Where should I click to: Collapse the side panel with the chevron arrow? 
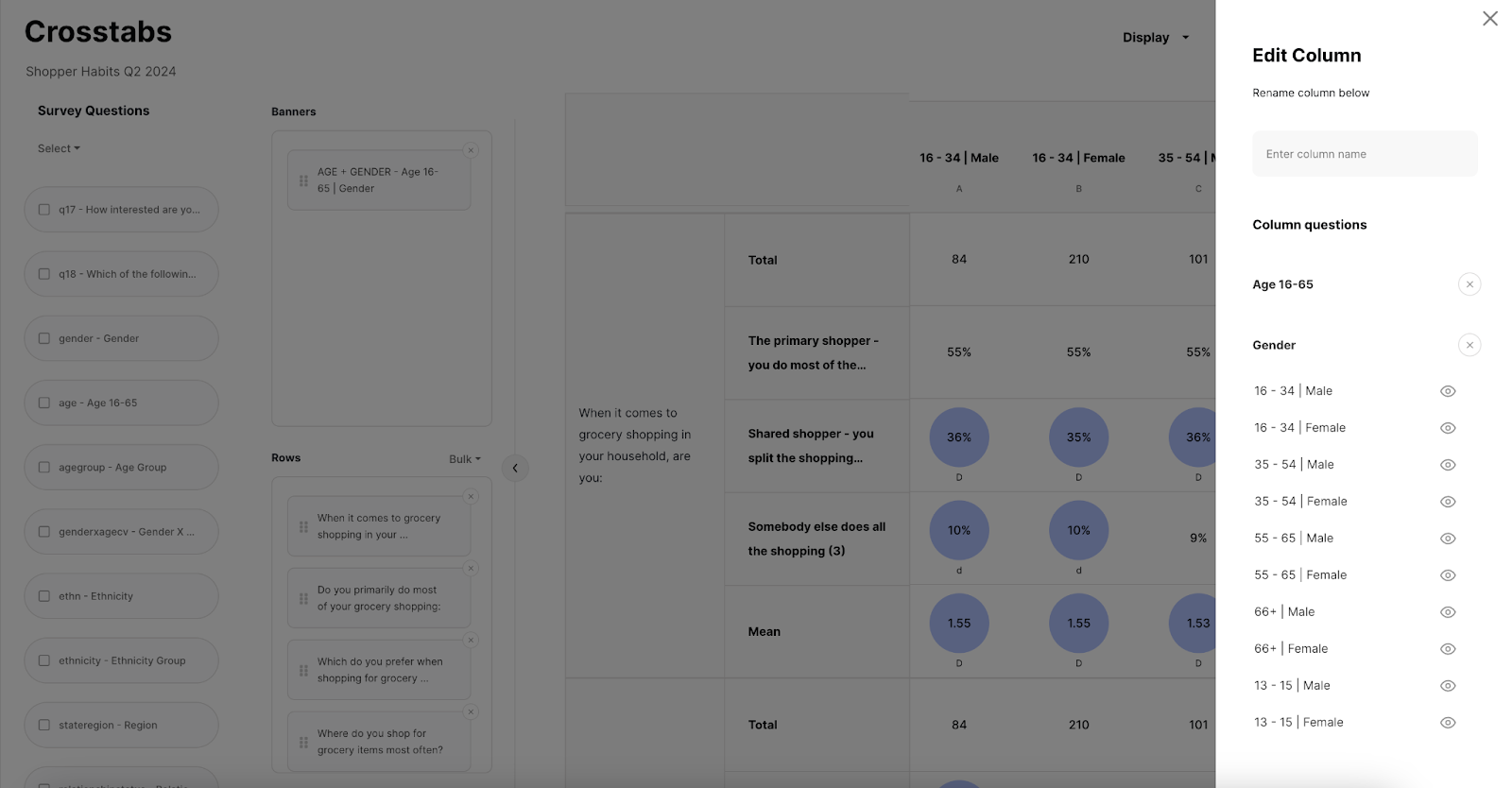coord(515,468)
